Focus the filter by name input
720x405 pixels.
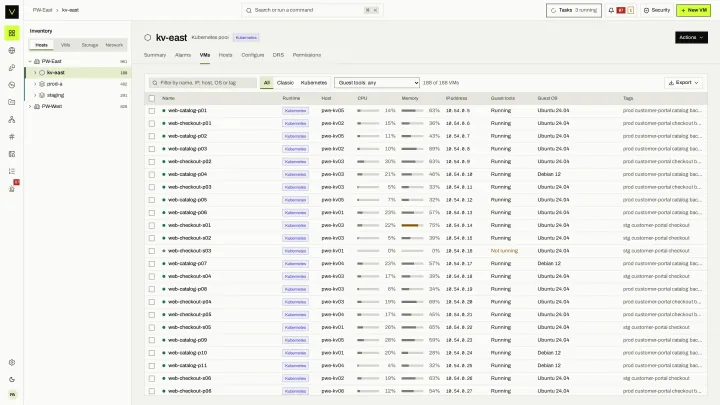tap(202, 83)
